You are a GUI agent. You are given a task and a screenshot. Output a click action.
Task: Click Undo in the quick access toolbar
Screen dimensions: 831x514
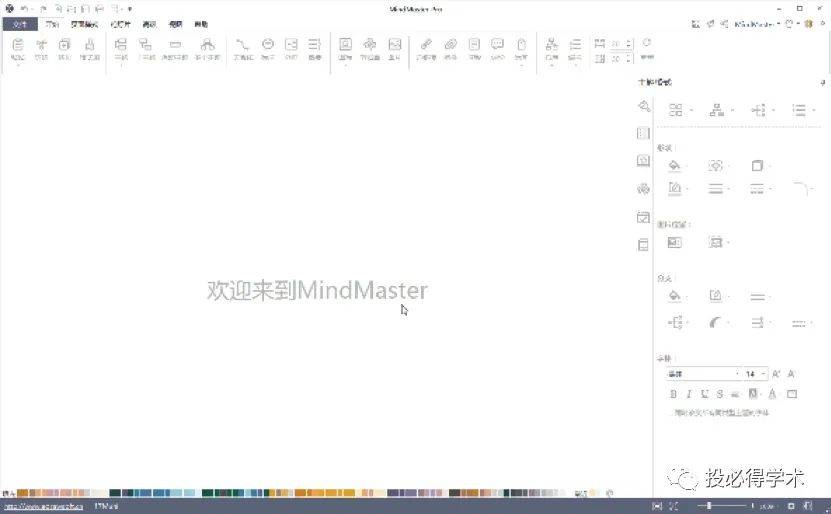24,9
